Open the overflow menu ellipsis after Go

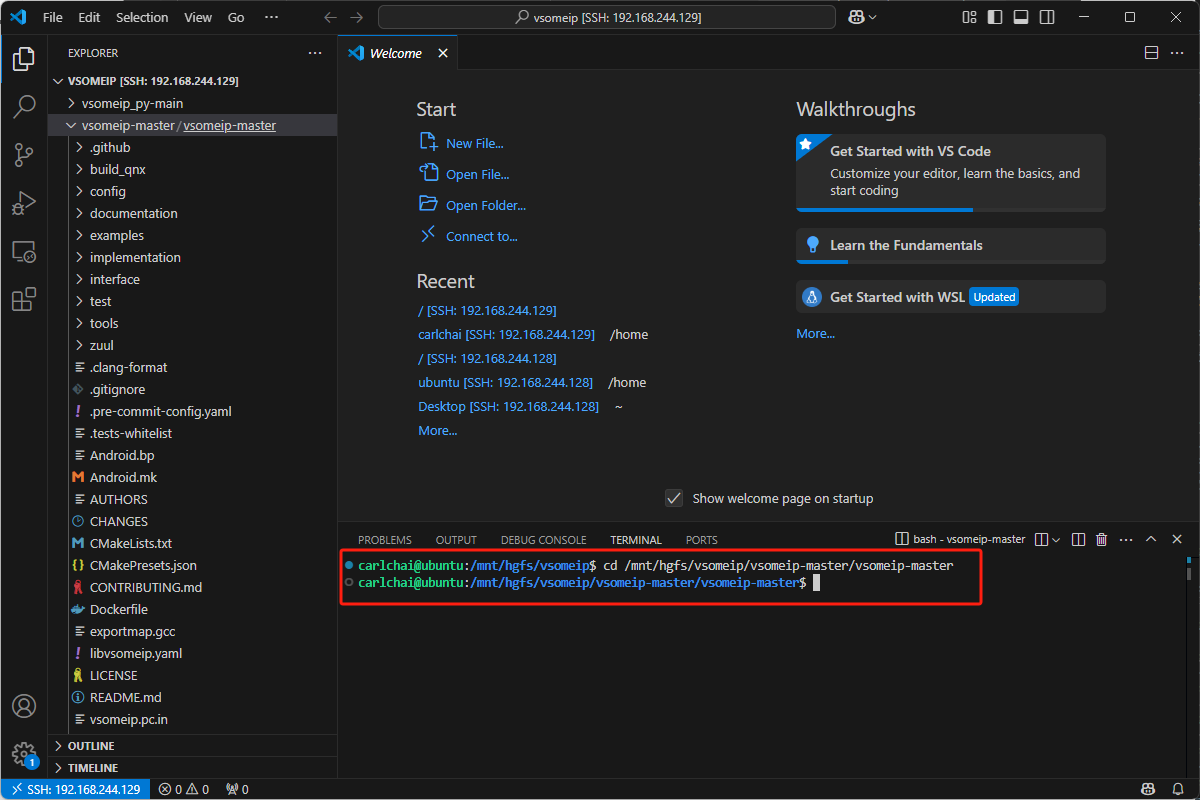271,17
